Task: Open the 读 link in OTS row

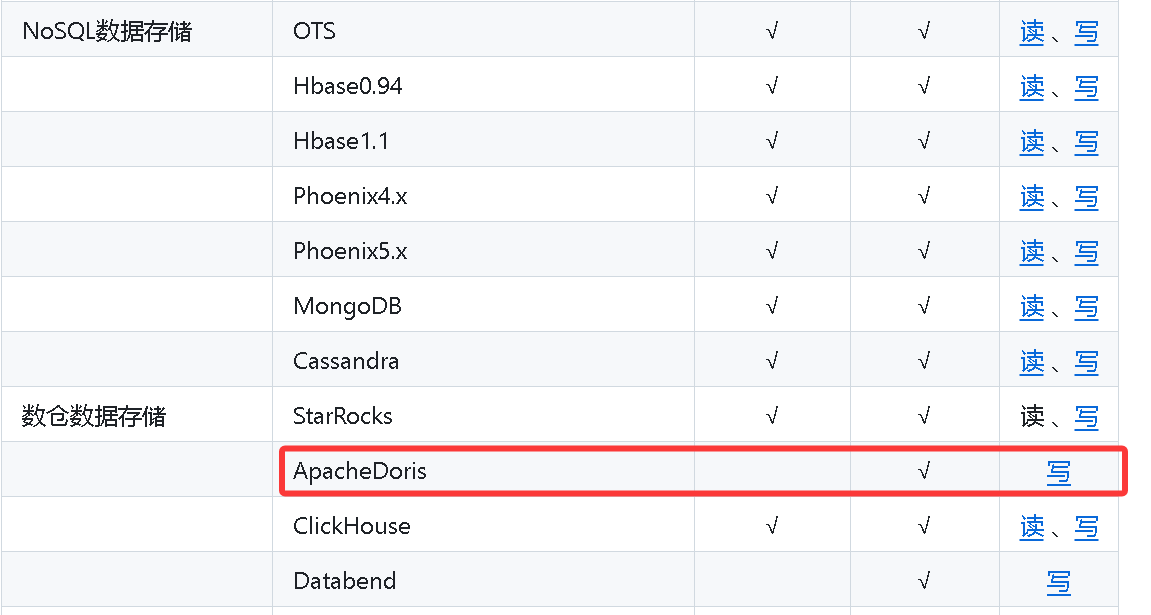Action: [1031, 32]
